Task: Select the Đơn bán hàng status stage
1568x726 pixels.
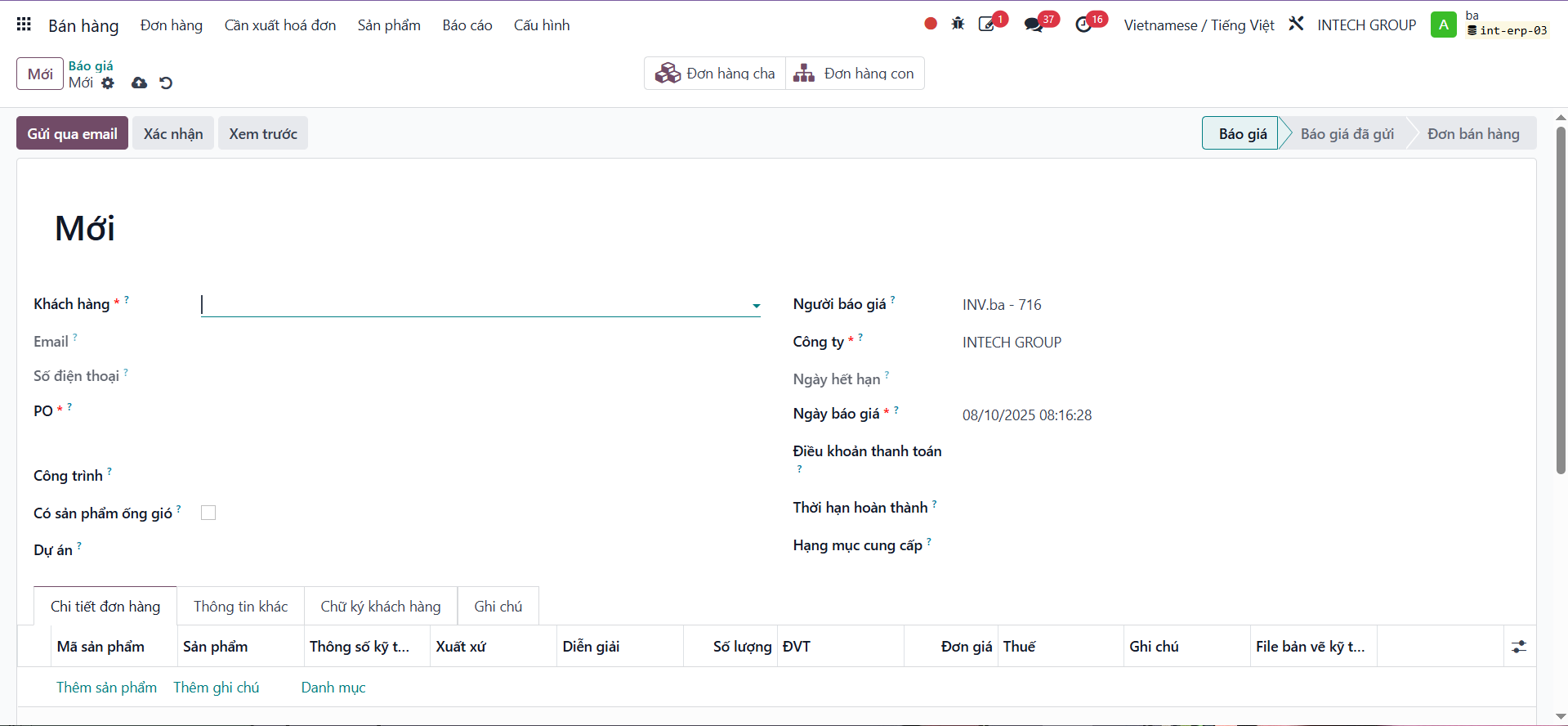Action: coord(1473,133)
